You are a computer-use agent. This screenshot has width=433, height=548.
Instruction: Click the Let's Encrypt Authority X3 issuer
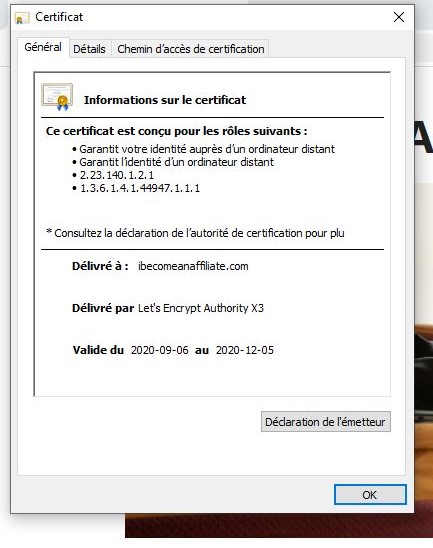pyautogui.click(x=201, y=308)
